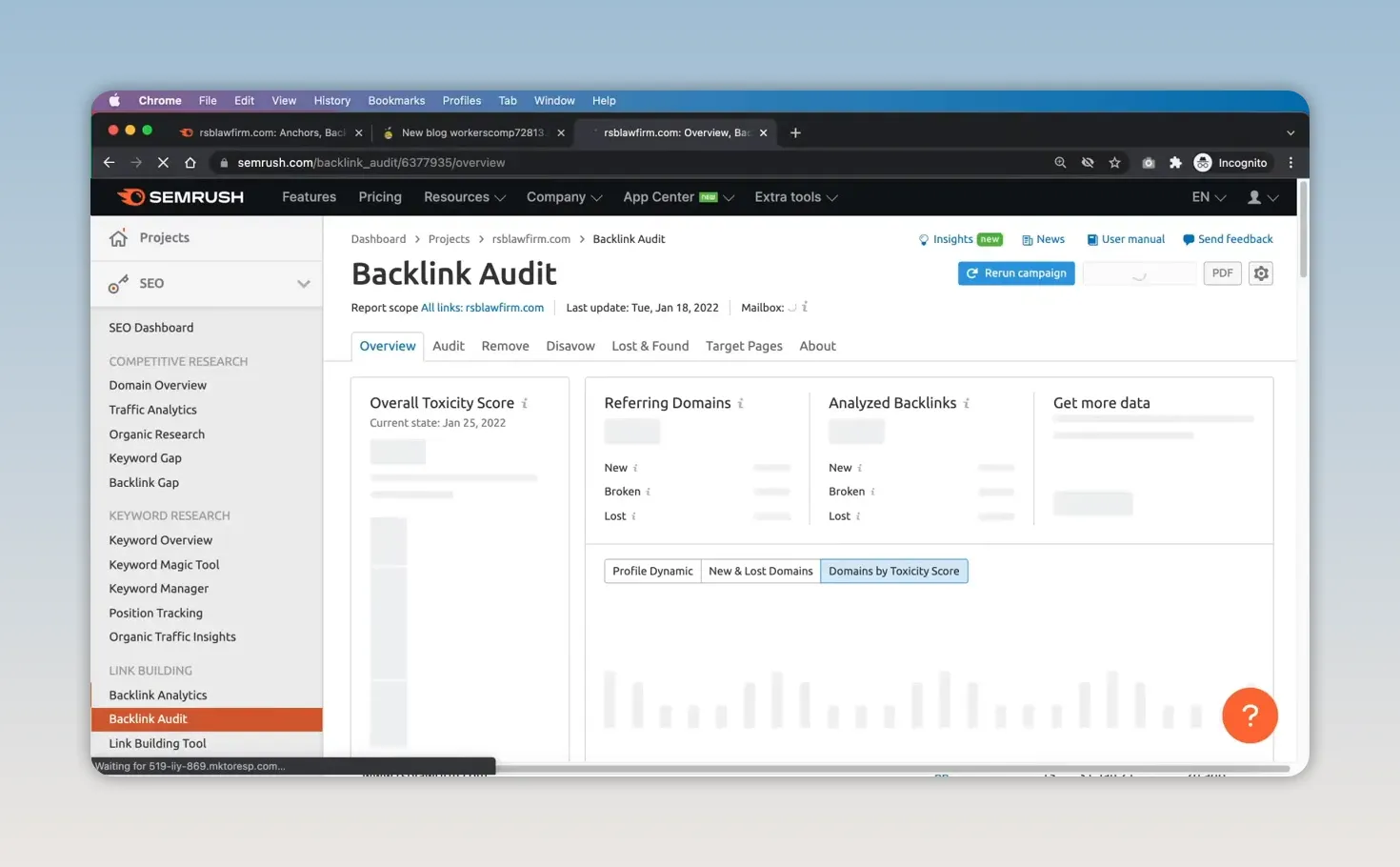
Task: Bookmark page with star icon
Action: [1114, 163]
